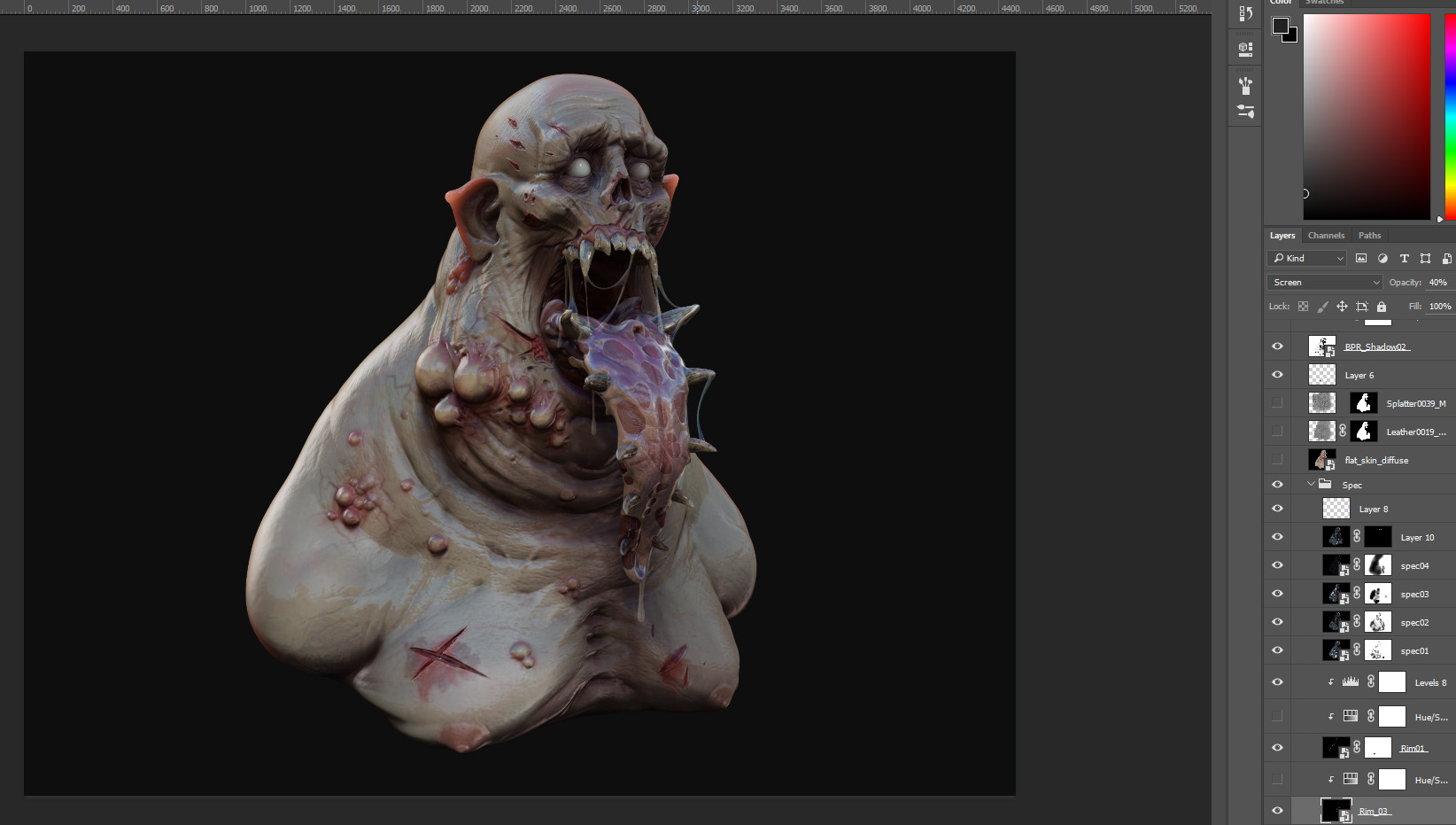This screenshot has height=825, width=1456.
Task: Select the Layer 10 name
Action: [x=1417, y=538]
